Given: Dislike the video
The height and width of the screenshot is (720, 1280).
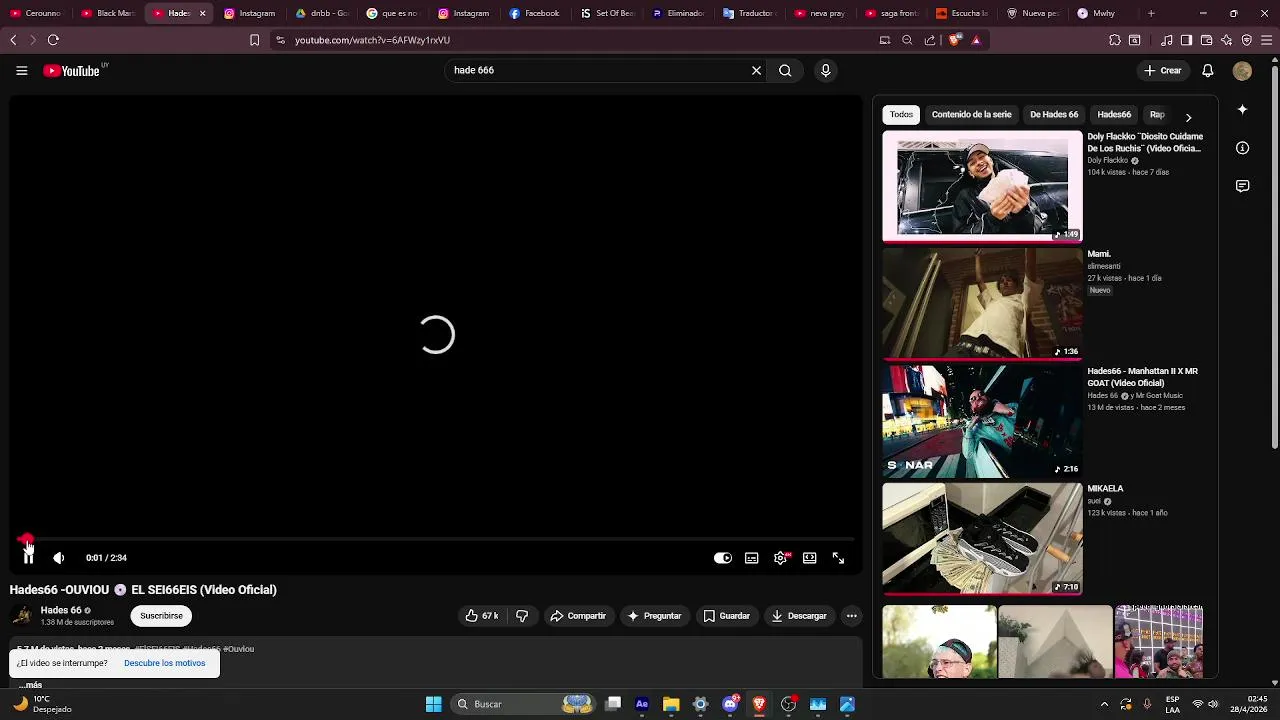Looking at the screenshot, I should point(522,616).
